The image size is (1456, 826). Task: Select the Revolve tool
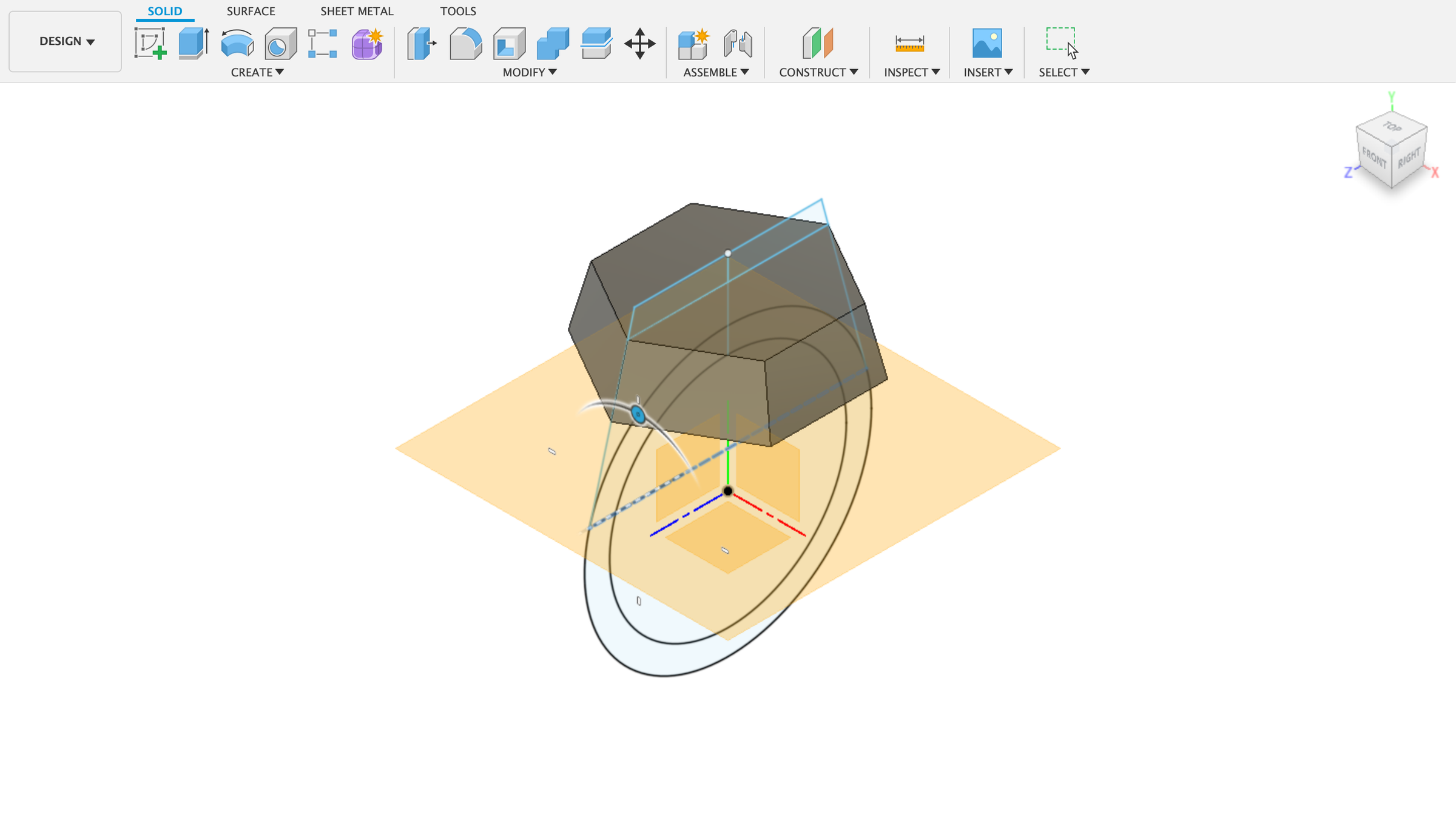pos(237,44)
